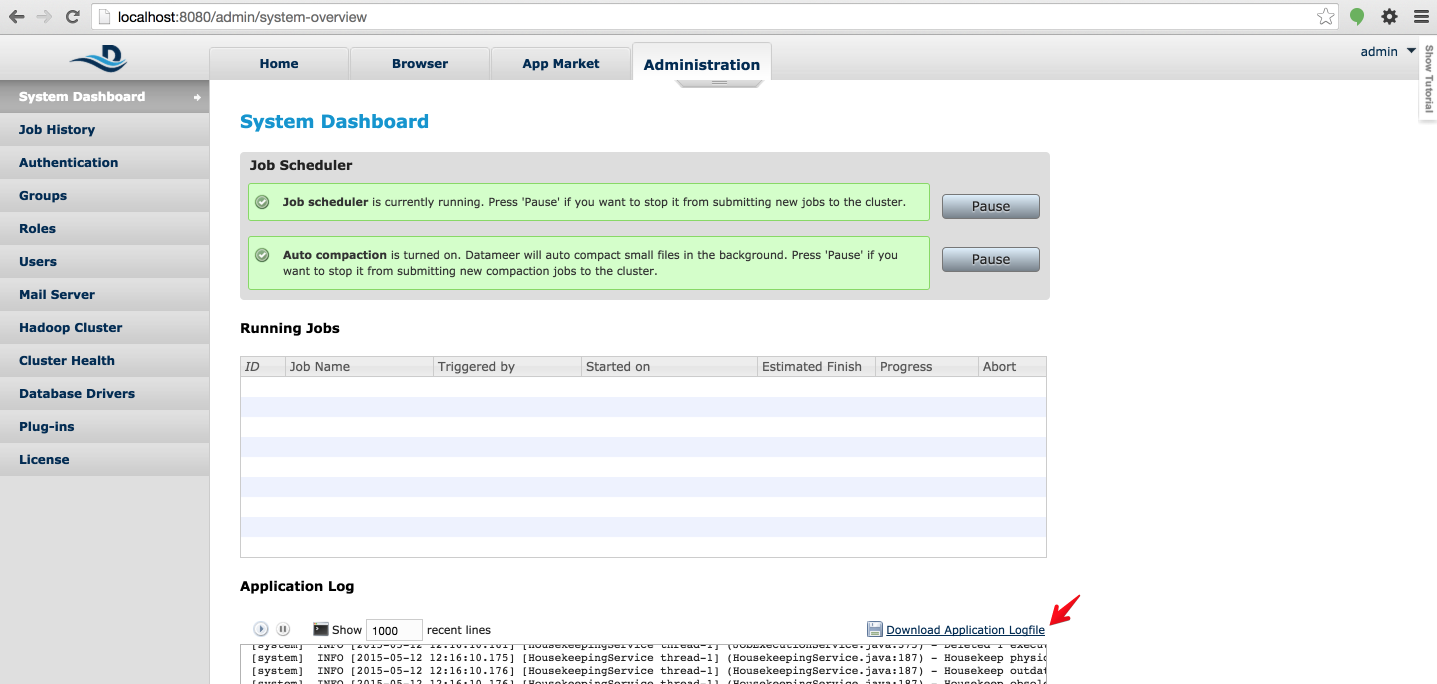
Task: Open the Show Tutorial side panel
Action: [x=1428, y=78]
